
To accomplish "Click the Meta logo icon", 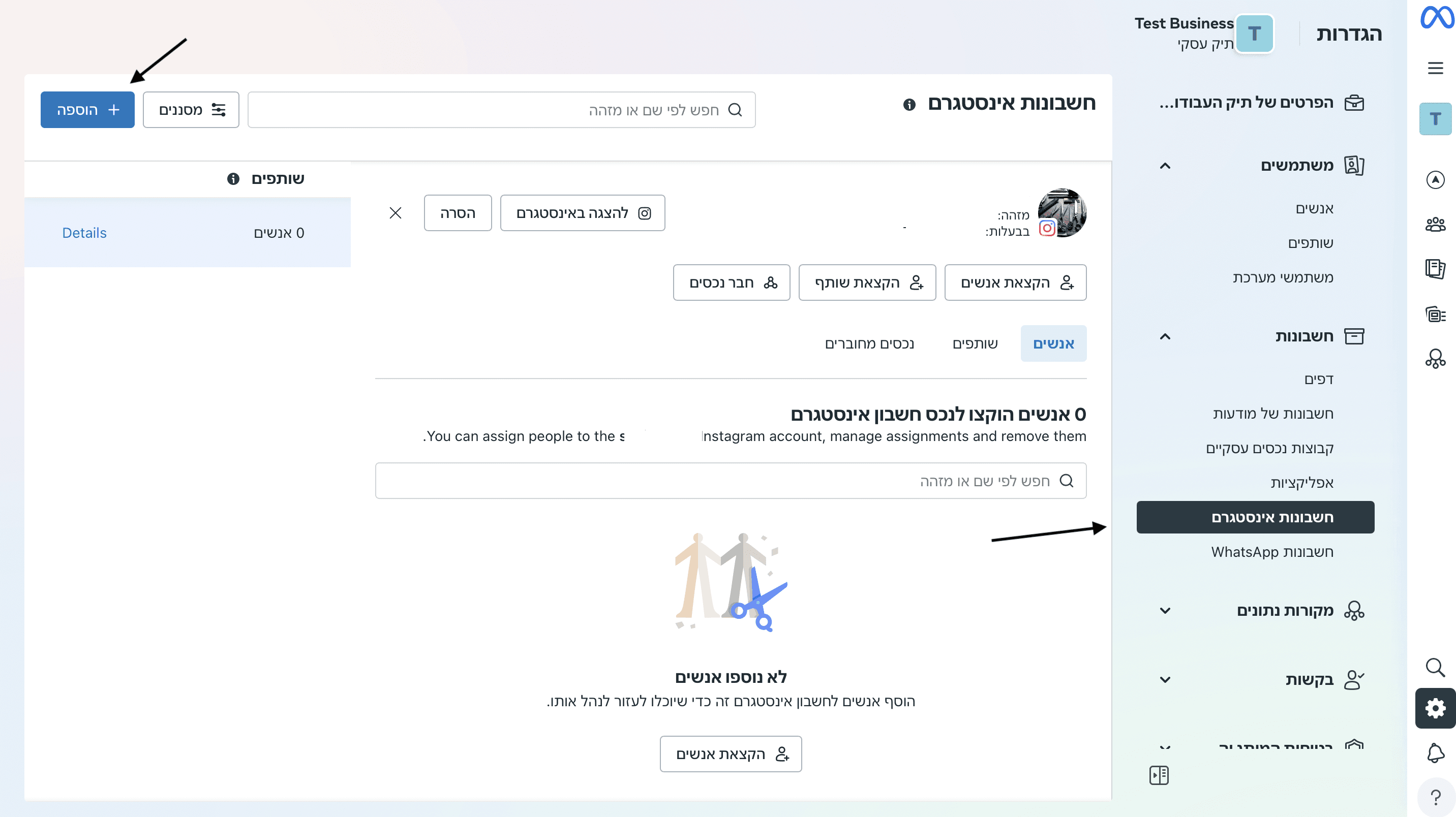I will click(1436, 17).
